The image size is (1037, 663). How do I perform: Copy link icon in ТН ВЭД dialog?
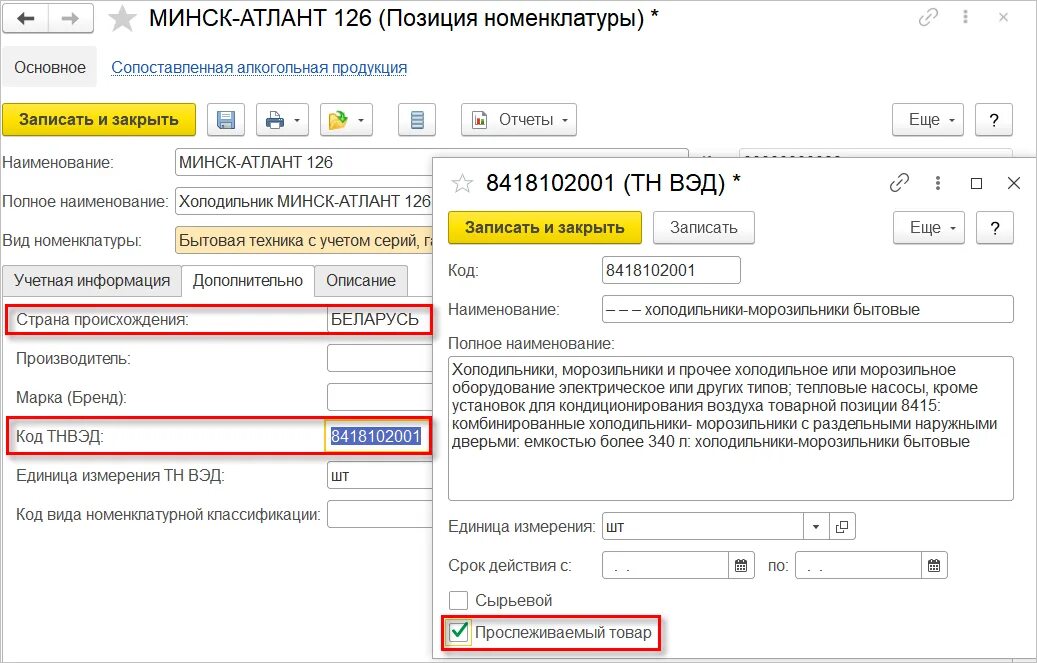point(899,183)
